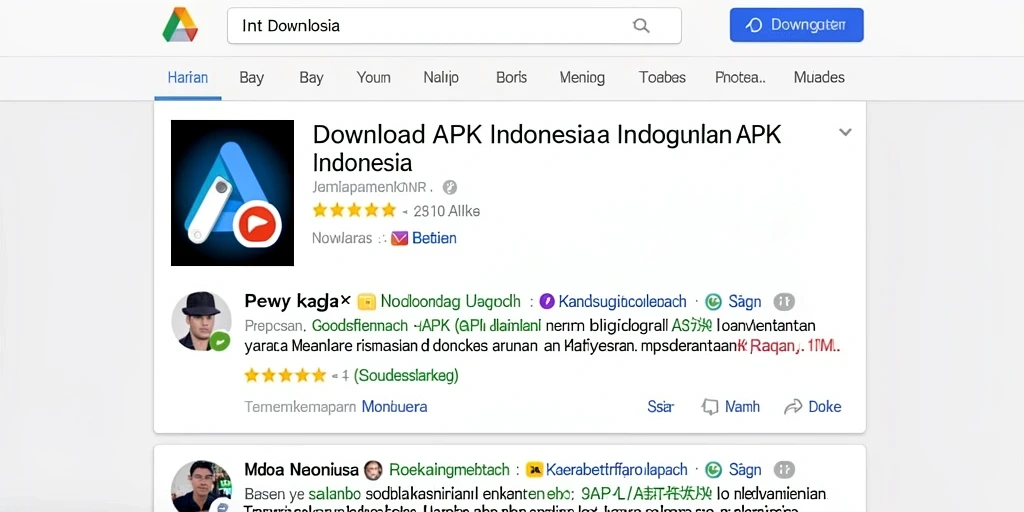Viewport: 1024px width, 512px height.
Task: Switch to the Nalijp tab
Action: click(x=441, y=78)
